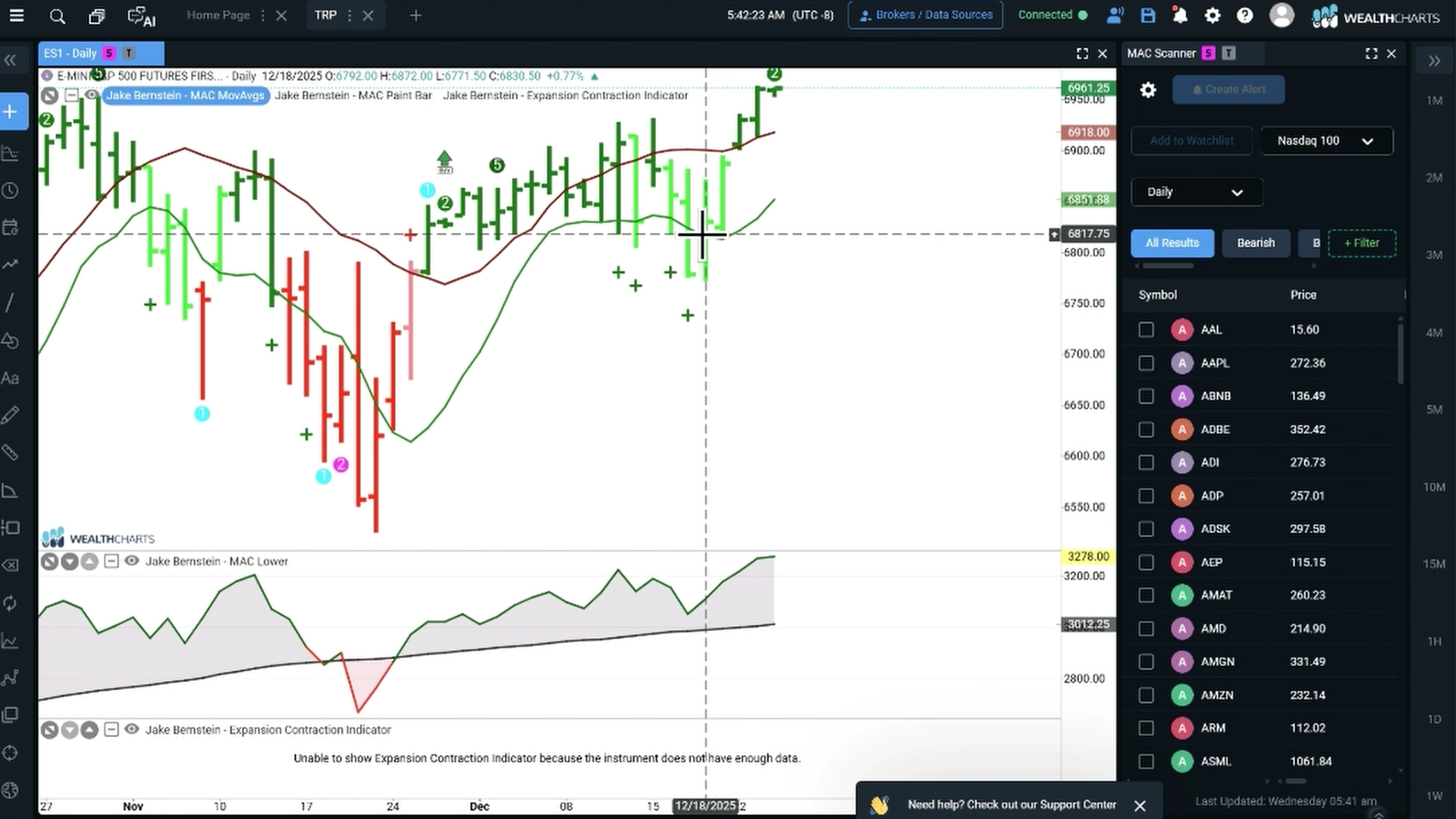1456x819 pixels.
Task: Click the save floppy disk icon
Action: [x=1147, y=15]
